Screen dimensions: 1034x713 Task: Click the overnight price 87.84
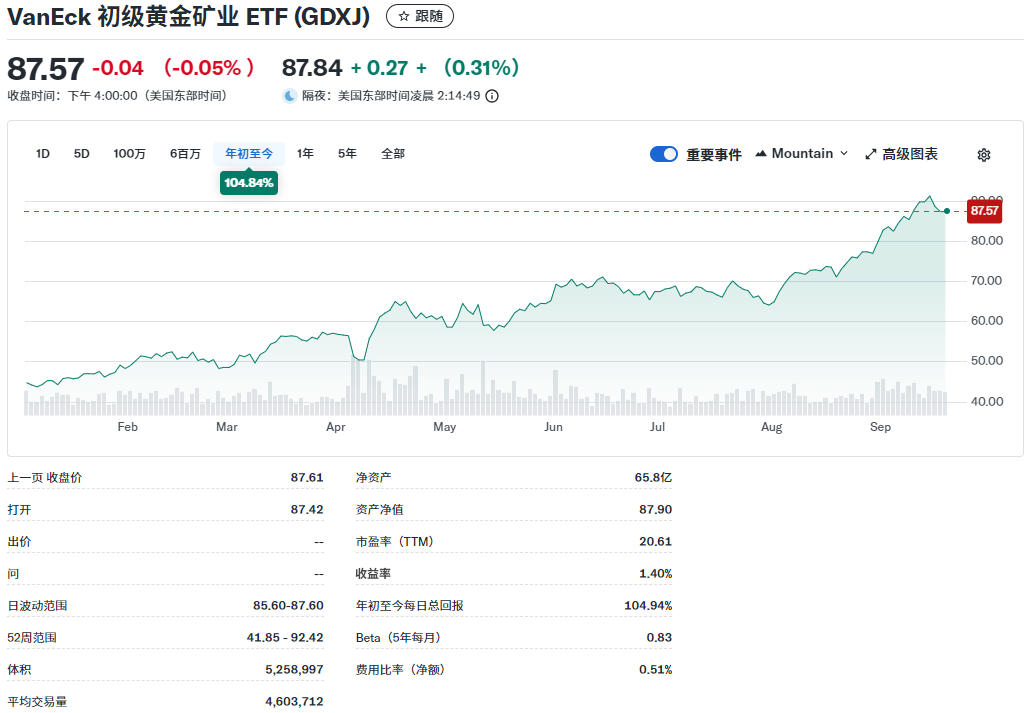[312, 68]
